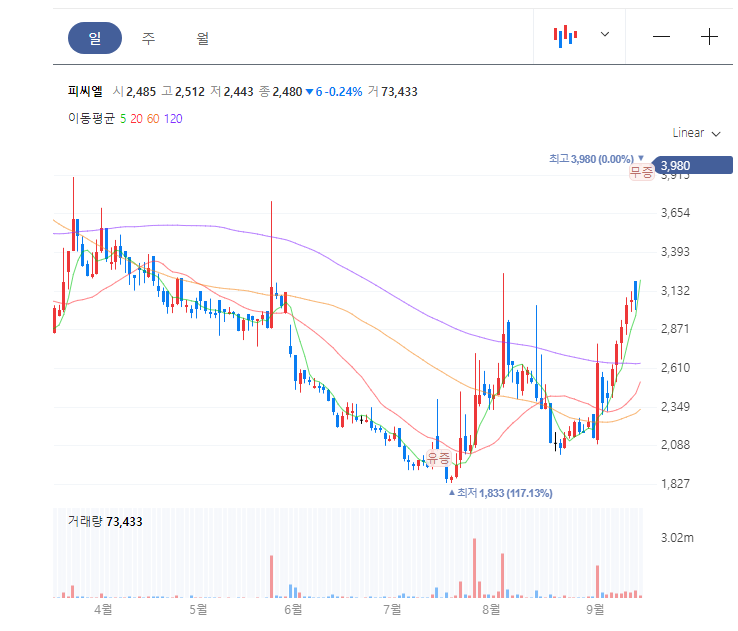Toggle the 60-day moving average

pyautogui.click(x=153, y=119)
